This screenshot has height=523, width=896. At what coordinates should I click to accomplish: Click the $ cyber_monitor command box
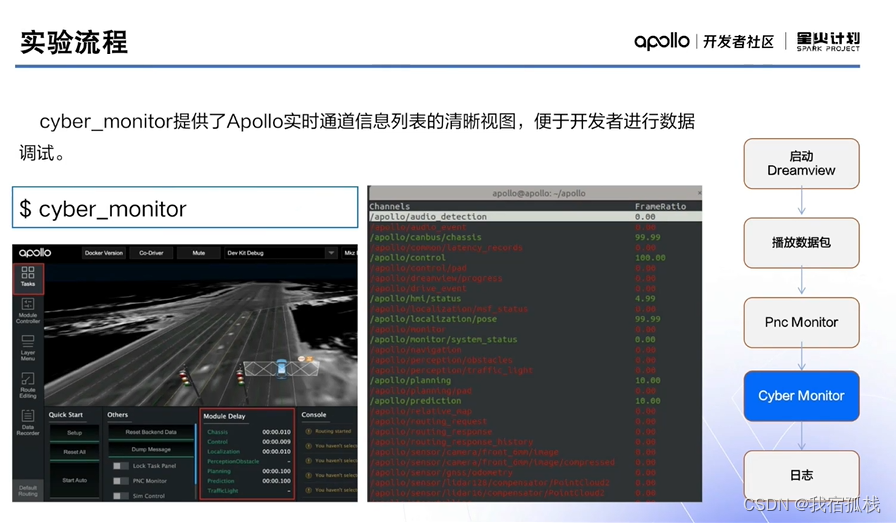click(185, 207)
